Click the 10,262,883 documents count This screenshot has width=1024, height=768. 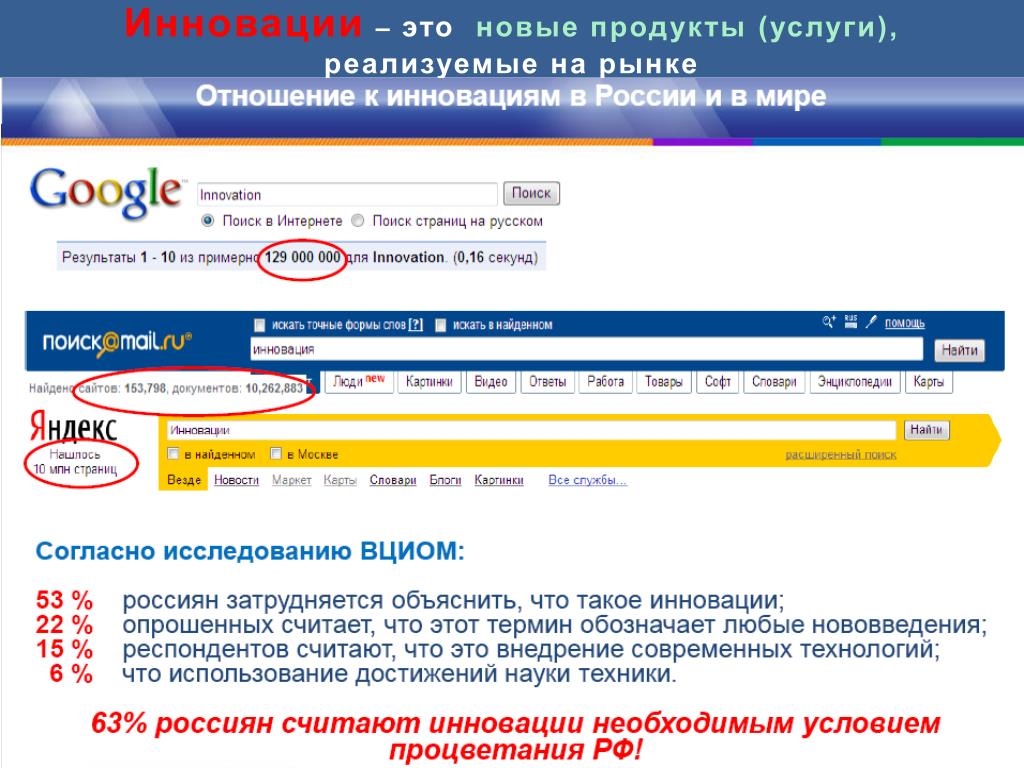point(274,389)
